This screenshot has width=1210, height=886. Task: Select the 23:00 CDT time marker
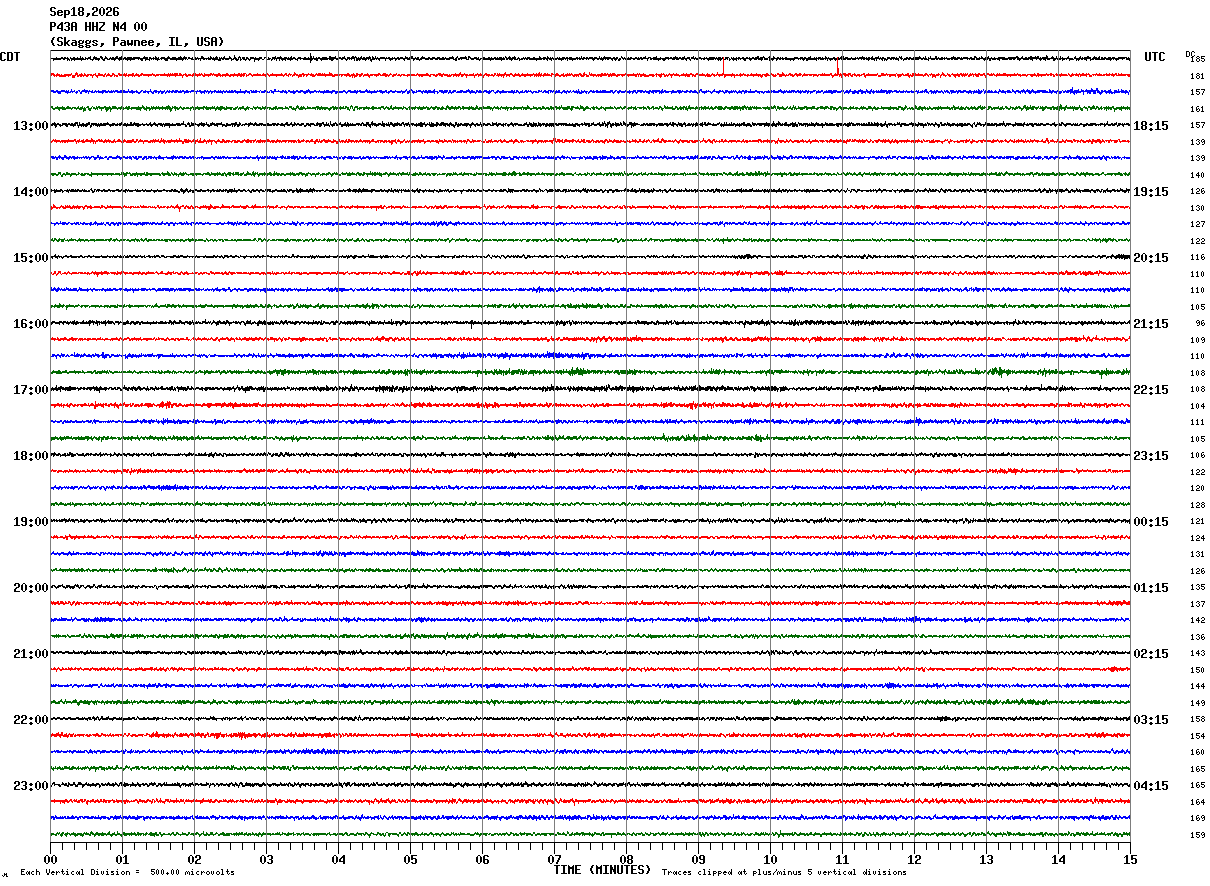click(30, 786)
